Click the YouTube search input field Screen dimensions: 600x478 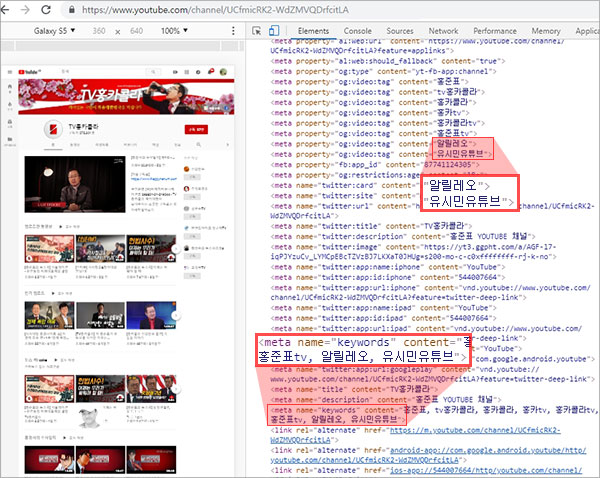(103, 72)
